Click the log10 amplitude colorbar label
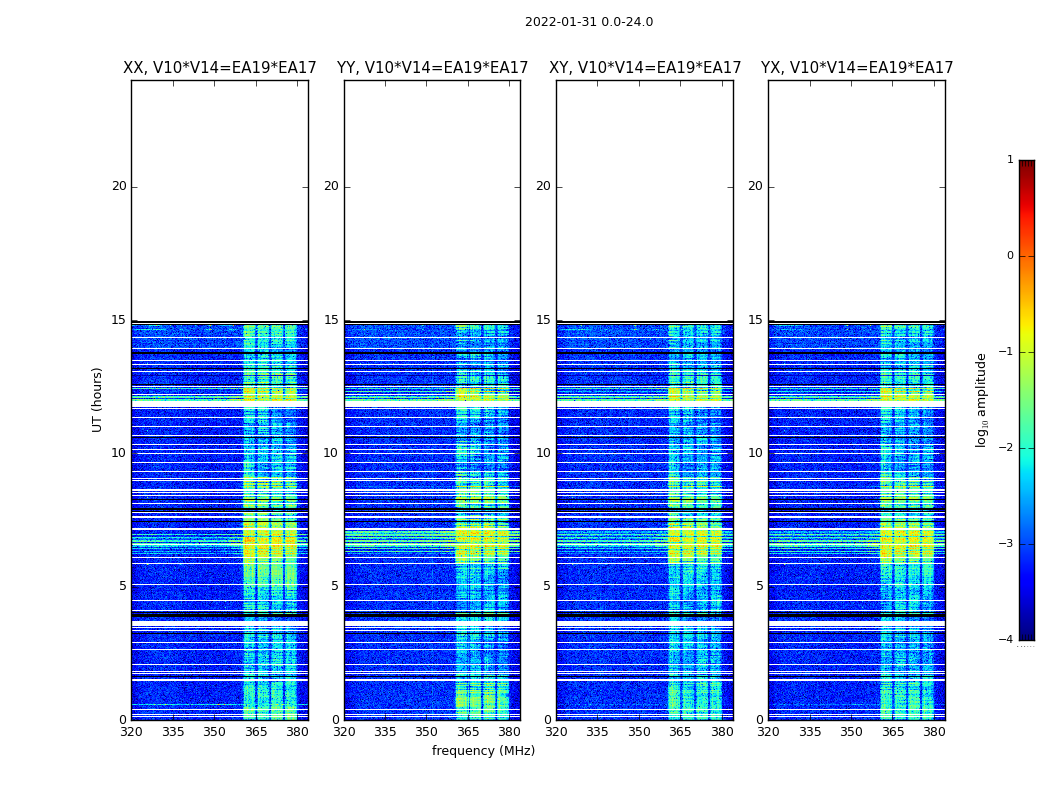Image resolution: width=1050 pixels, height=800 pixels. 981,400
